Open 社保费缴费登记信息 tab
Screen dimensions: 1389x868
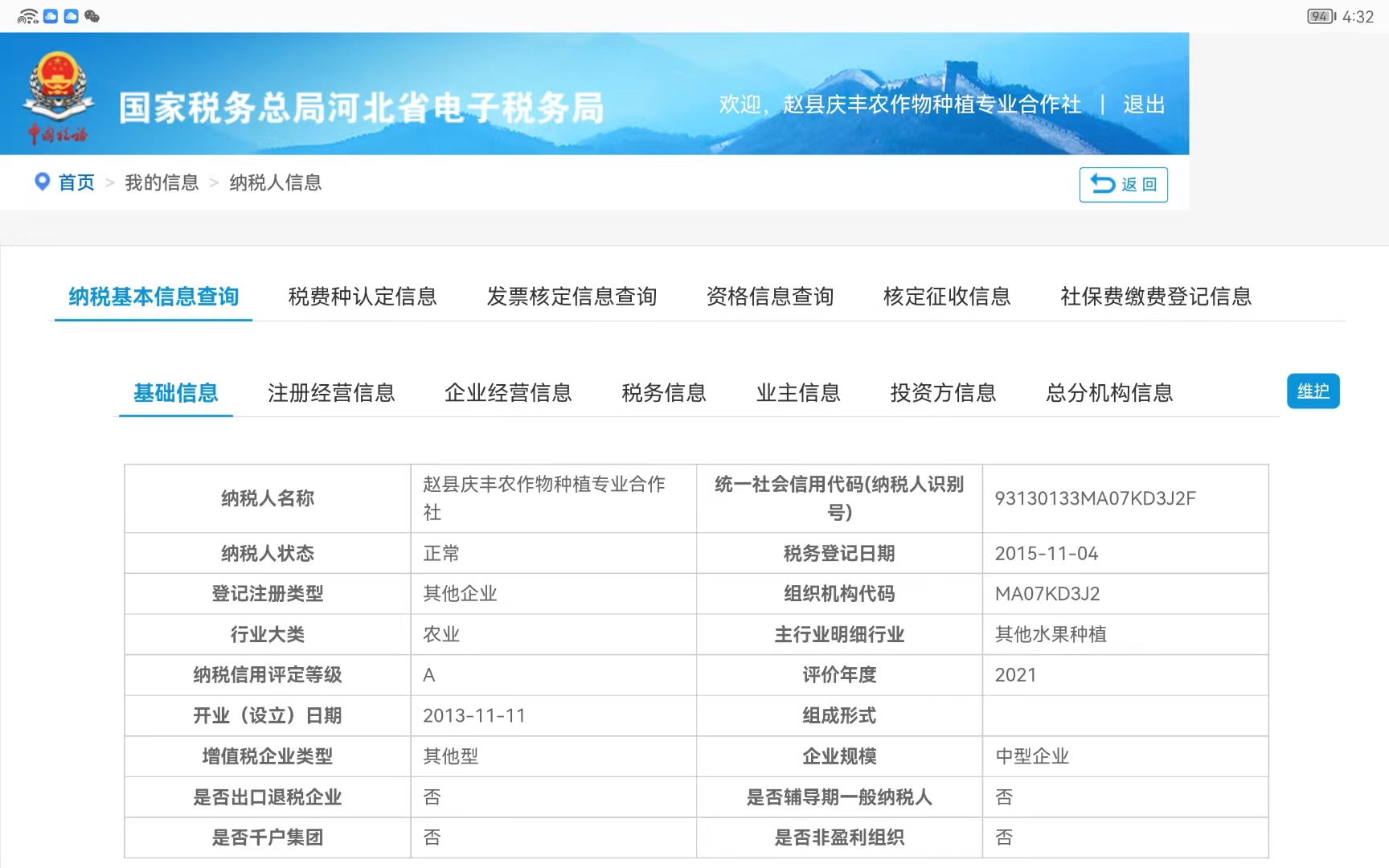(x=1156, y=297)
